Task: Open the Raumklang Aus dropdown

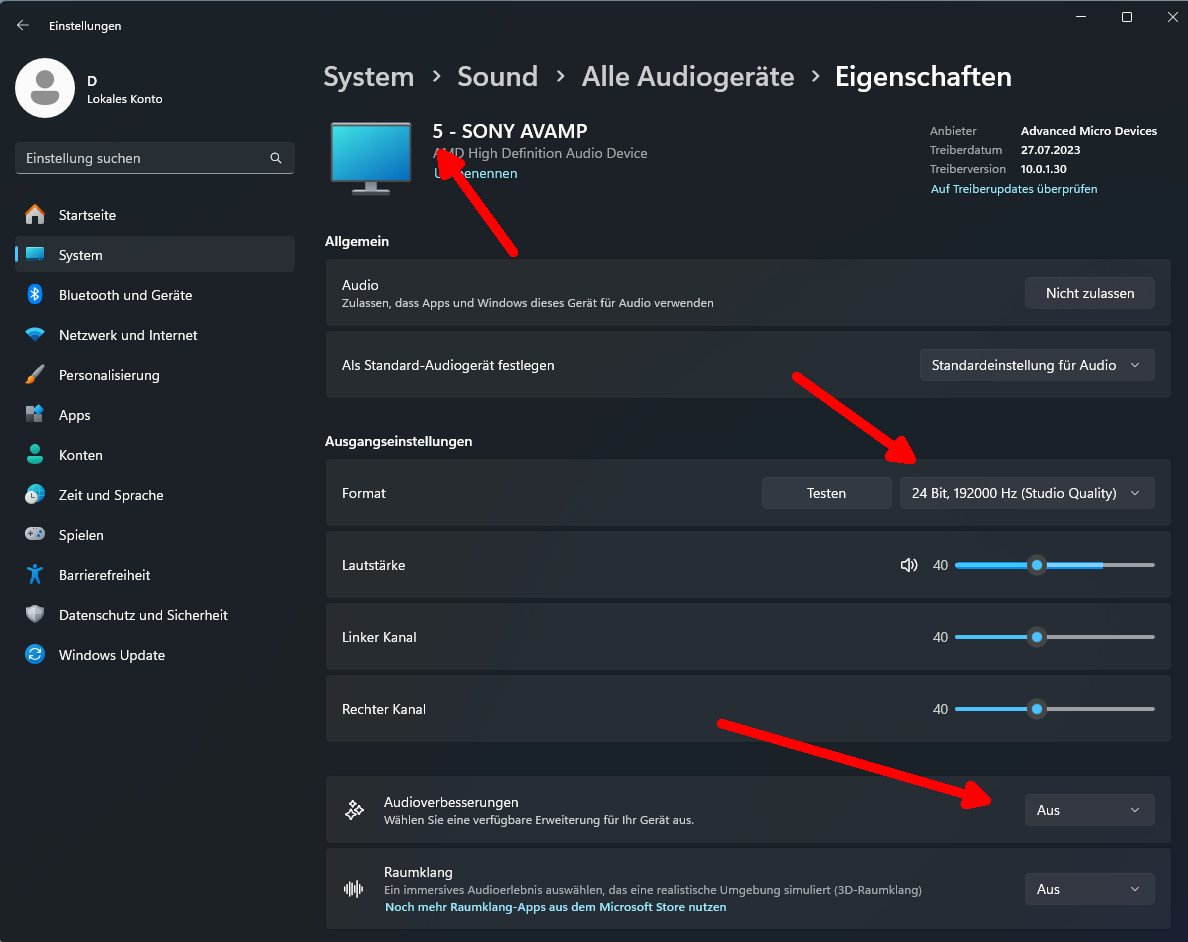Action: tap(1090, 889)
